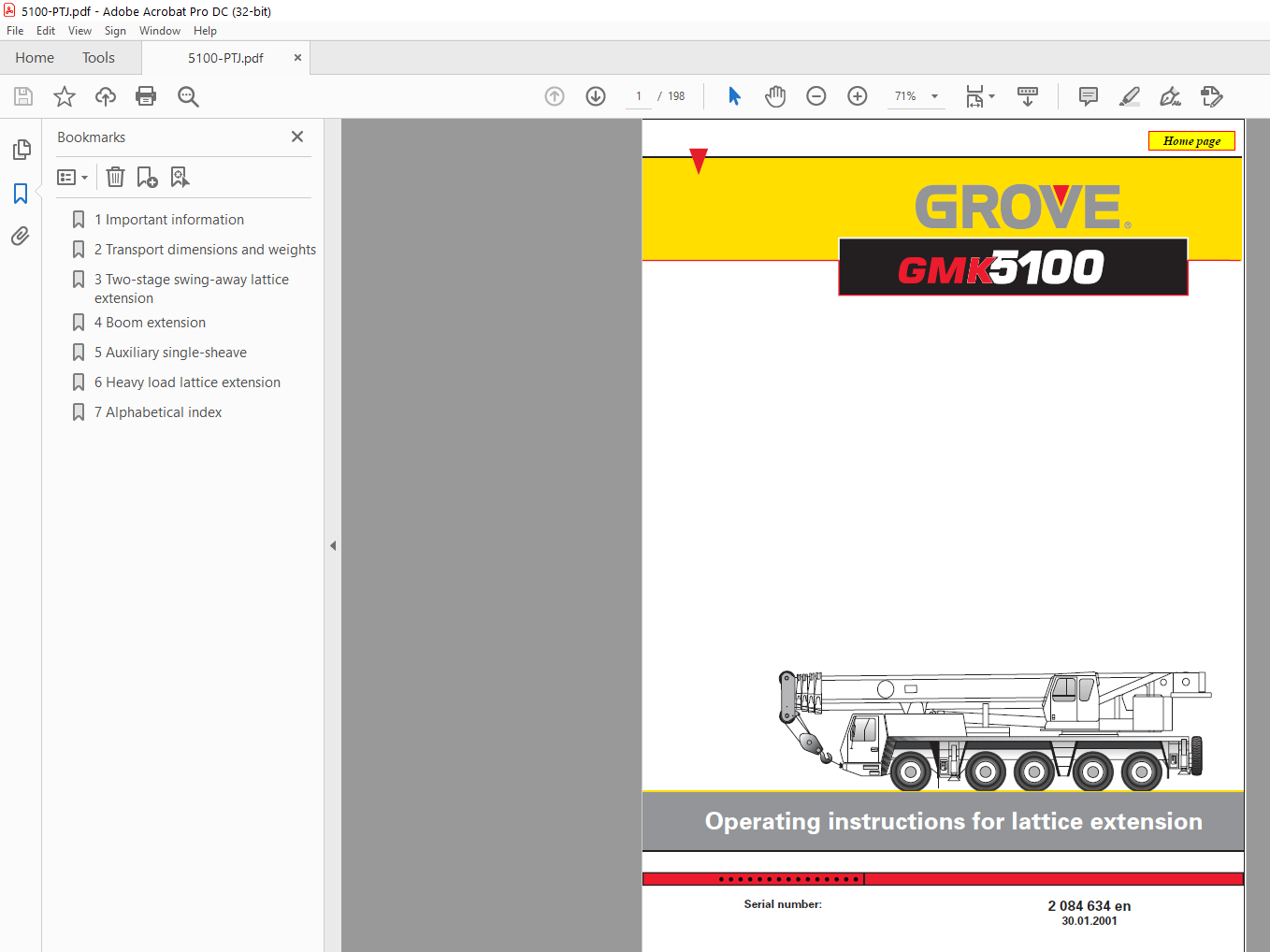Select the Highlight text tool
Viewport: 1270px width, 952px height.
[x=1130, y=96]
